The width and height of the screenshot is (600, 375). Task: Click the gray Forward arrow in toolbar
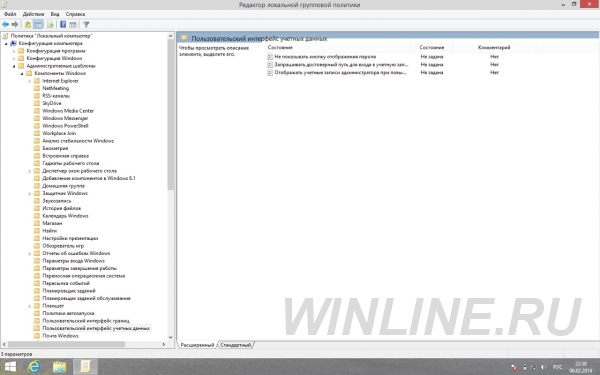click(15, 24)
